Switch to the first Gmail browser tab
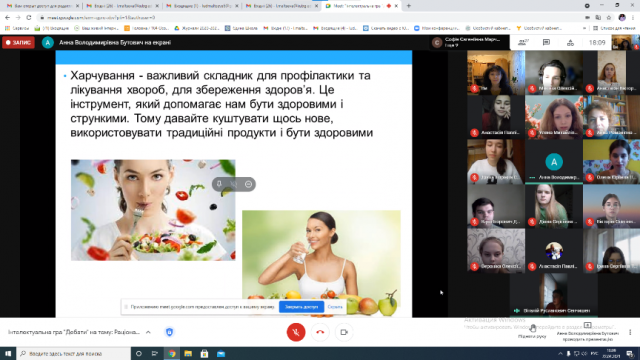The height and width of the screenshot is (360, 640). click(42, 6)
